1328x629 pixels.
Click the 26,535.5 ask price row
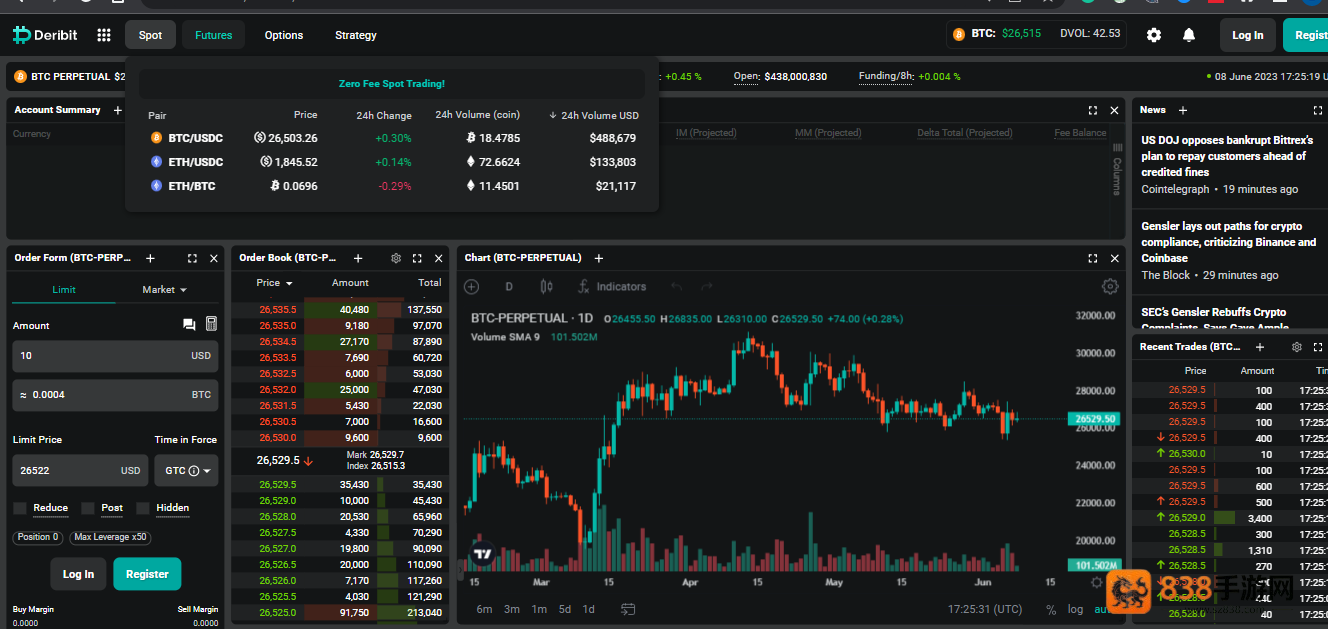tap(341, 310)
